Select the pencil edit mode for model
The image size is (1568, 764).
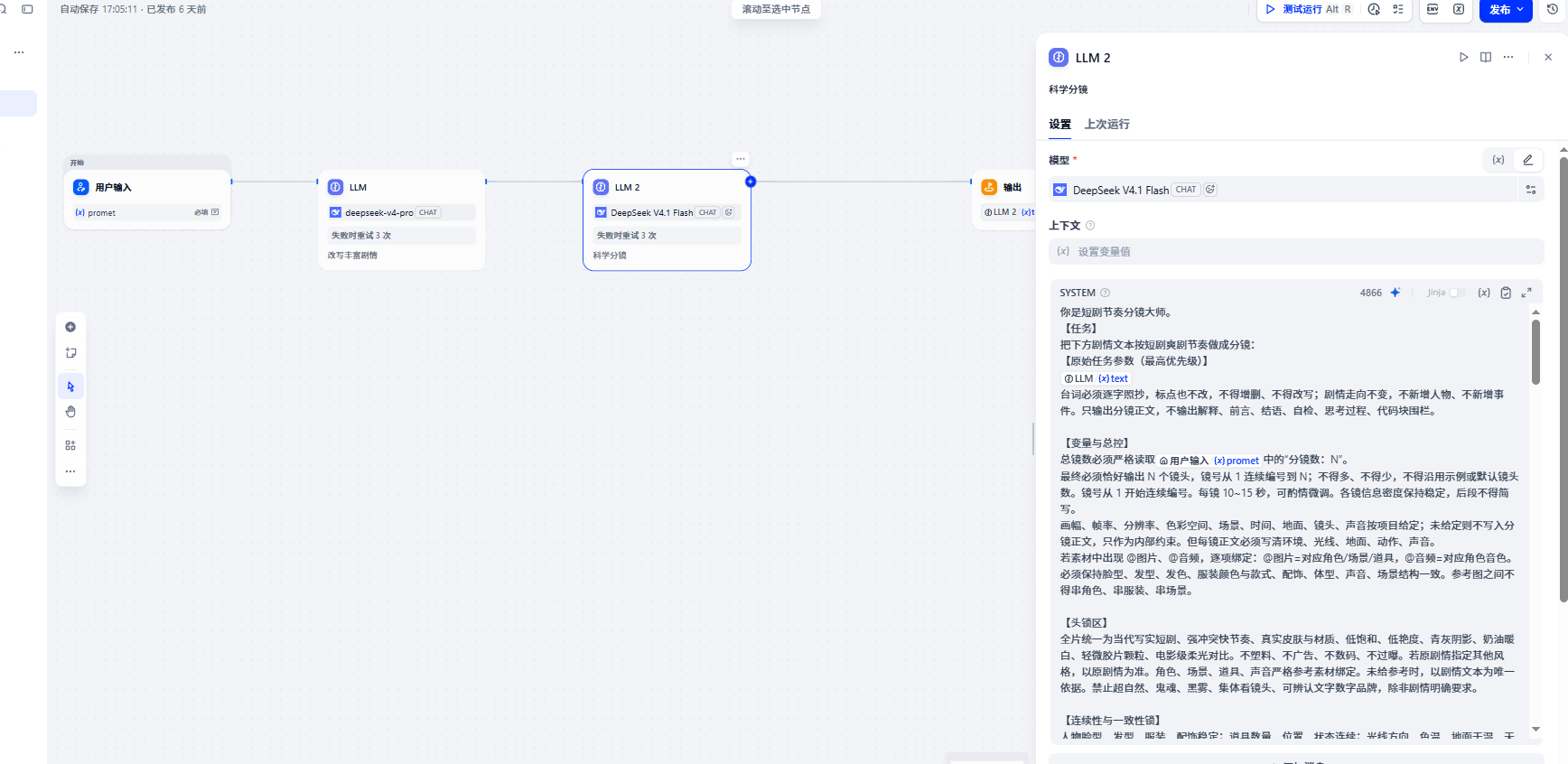(1527, 160)
